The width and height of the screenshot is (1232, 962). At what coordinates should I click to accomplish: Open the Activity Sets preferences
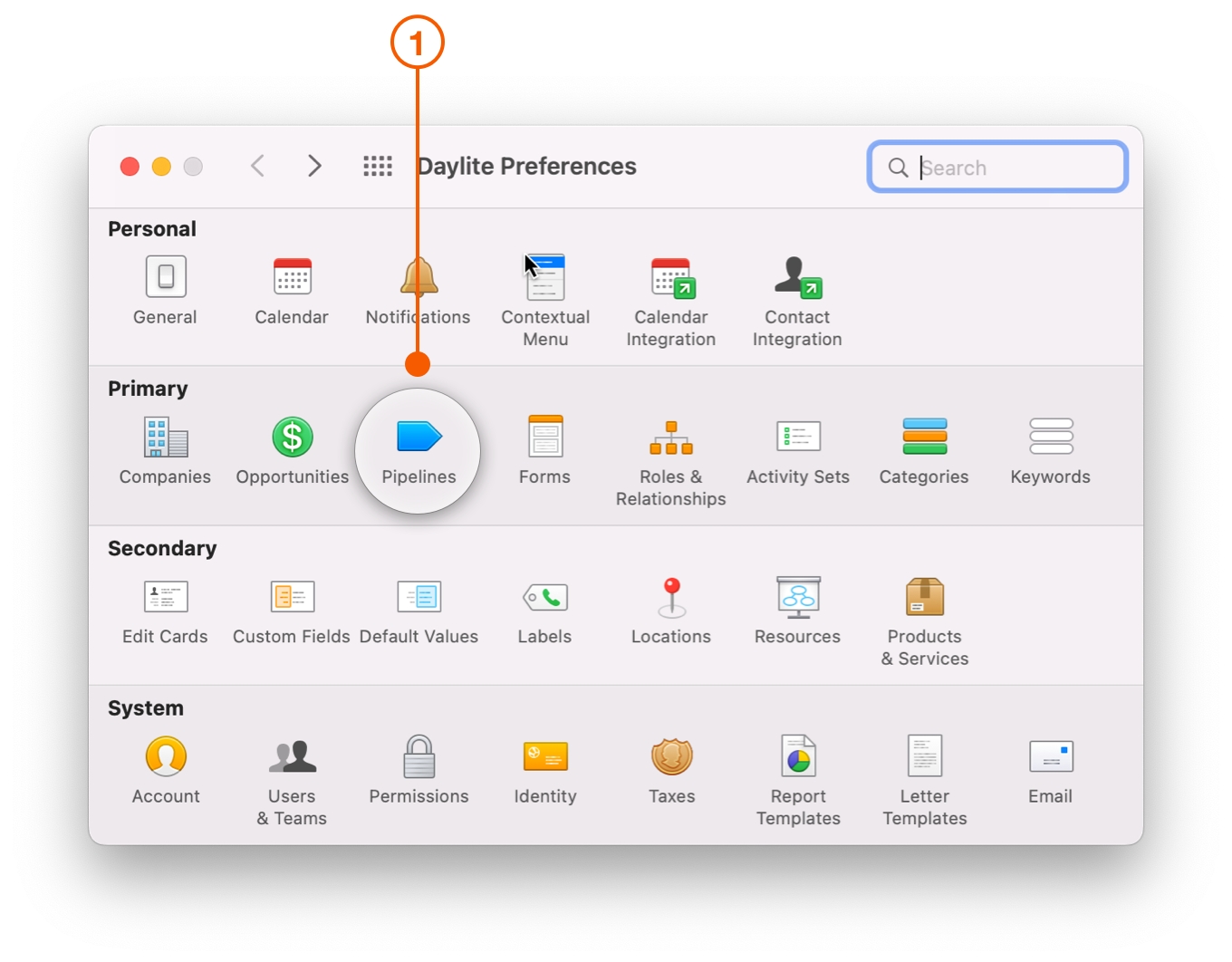click(797, 448)
